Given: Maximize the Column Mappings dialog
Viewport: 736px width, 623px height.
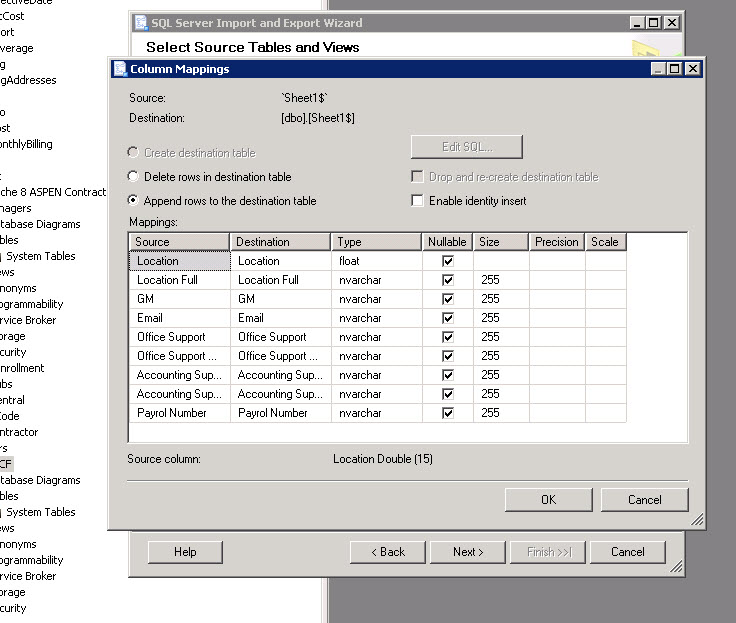Looking at the screenshot, I should point(675,69).
